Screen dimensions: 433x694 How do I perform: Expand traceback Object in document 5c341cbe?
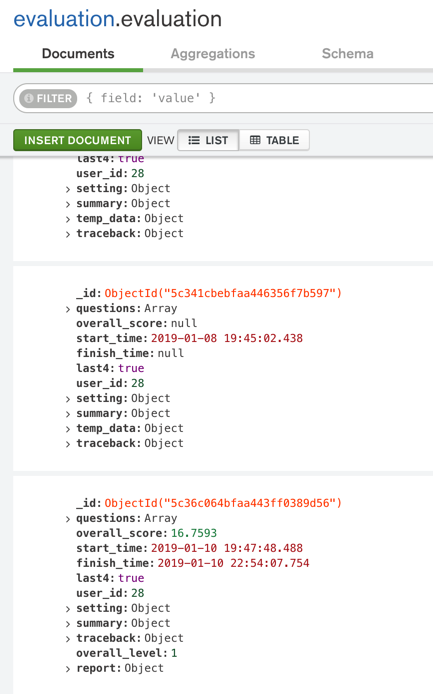[68, 444]
